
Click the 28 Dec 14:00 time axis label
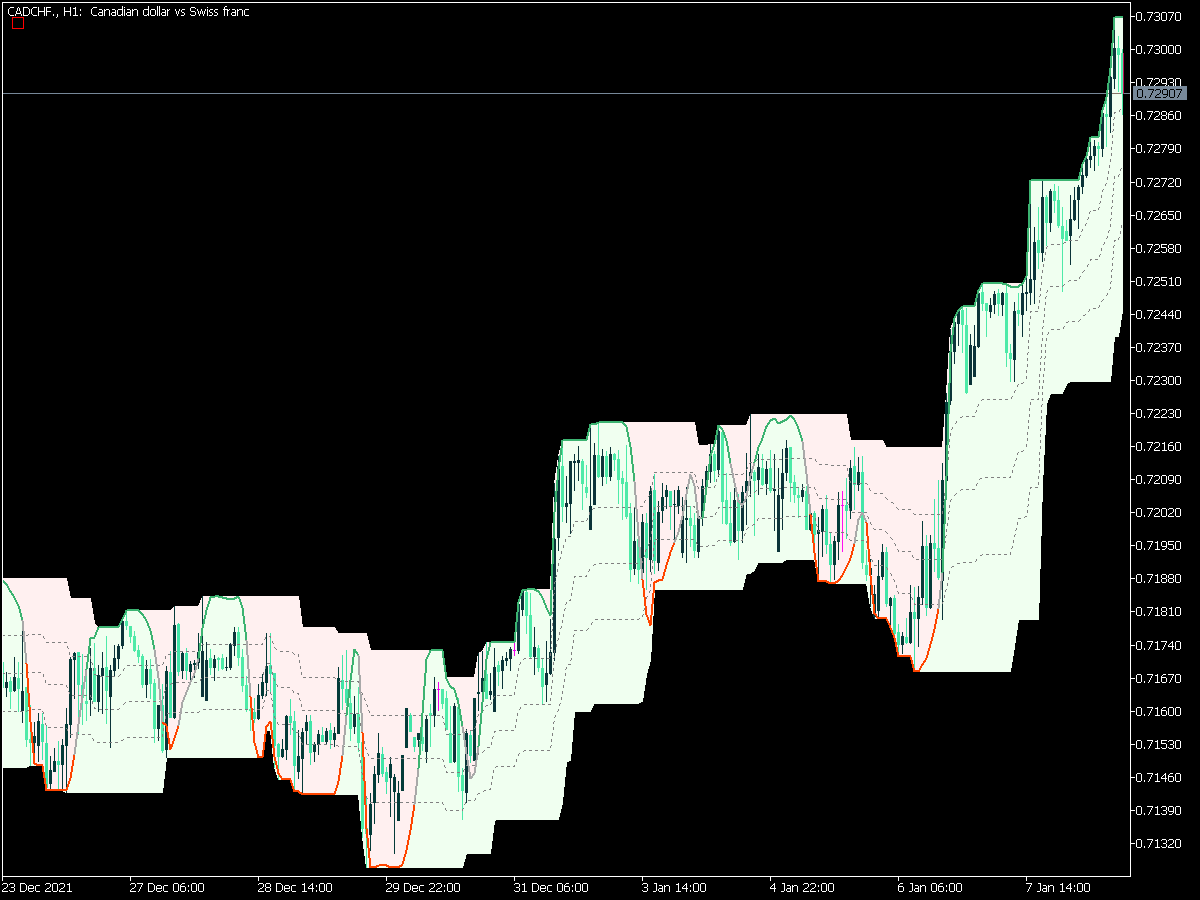point(295,887)
